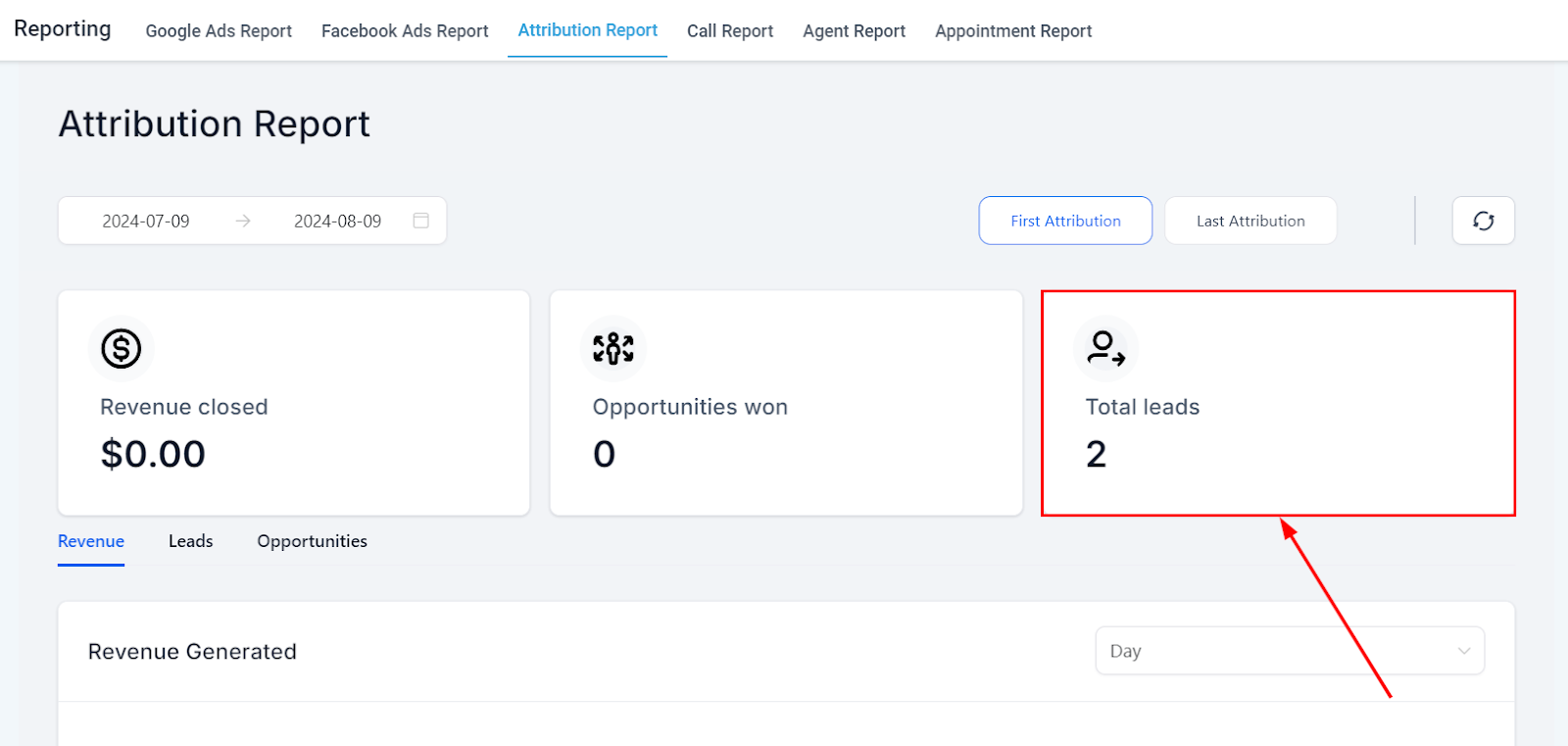The height and width of the screenshot is (746, 1568).
Task: Click the Opportunities won icon
Action: point(613,348)
